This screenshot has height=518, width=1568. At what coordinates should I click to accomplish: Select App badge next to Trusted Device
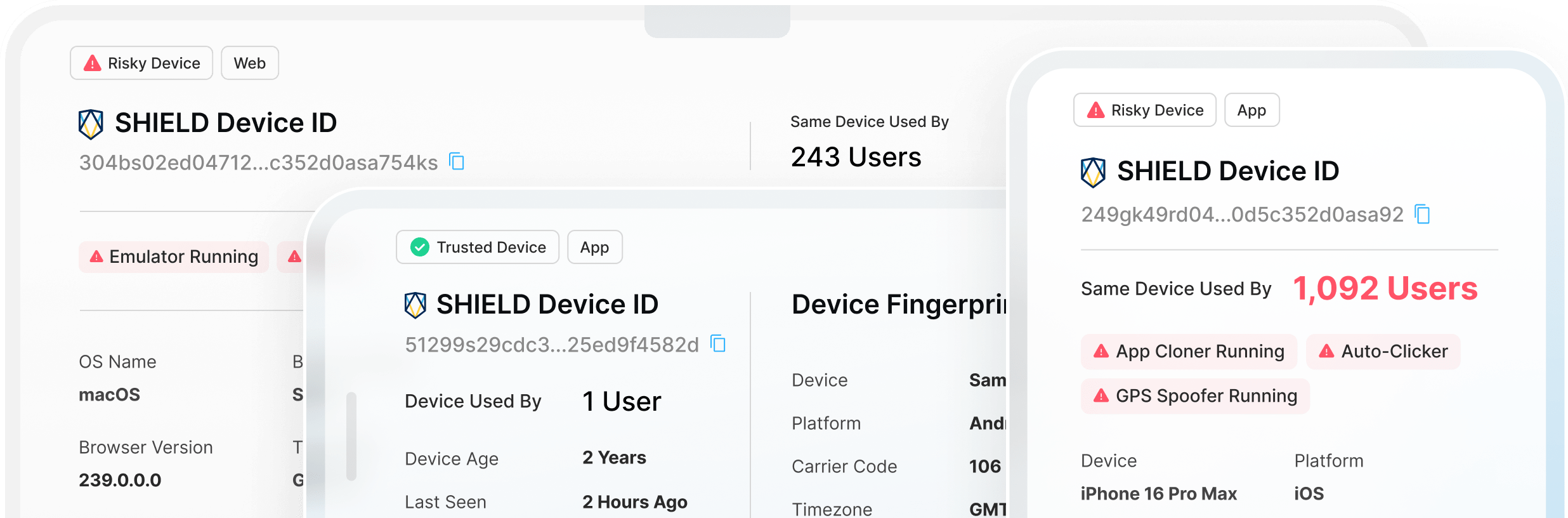(595, 247)
